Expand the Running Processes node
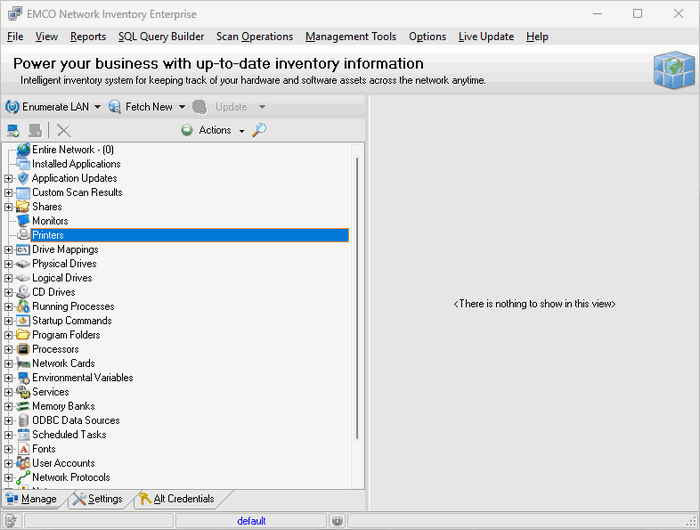Image resolution: width=700 pixels, height=530 pixels. [9, 307]
